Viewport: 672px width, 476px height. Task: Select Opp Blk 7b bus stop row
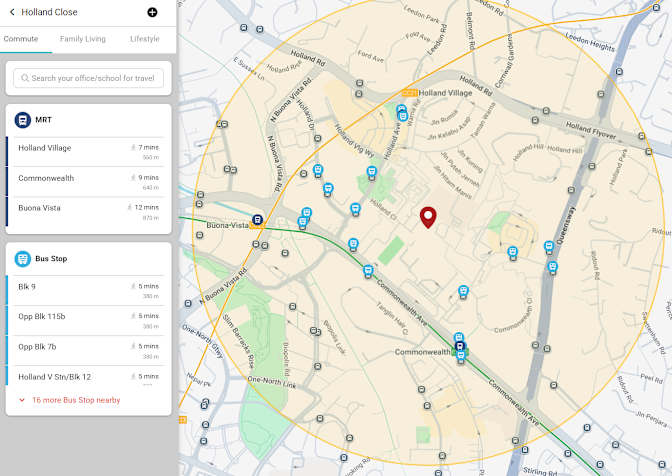(88, 350)
